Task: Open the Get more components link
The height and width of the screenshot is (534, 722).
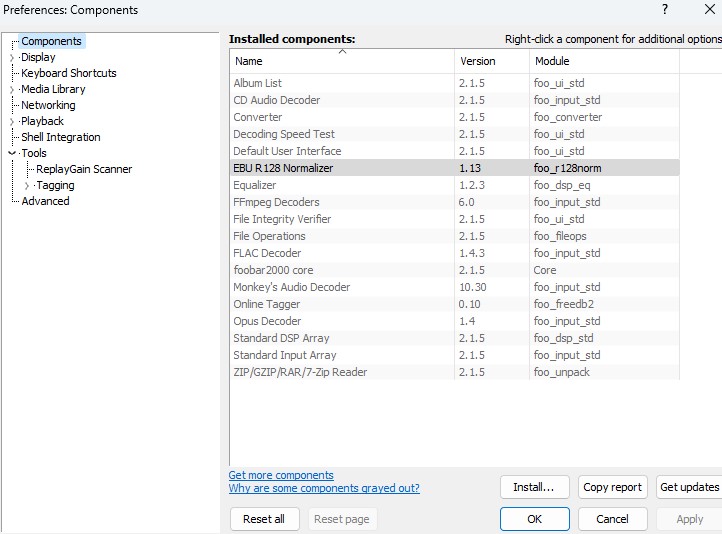Action: coord(281,475)
